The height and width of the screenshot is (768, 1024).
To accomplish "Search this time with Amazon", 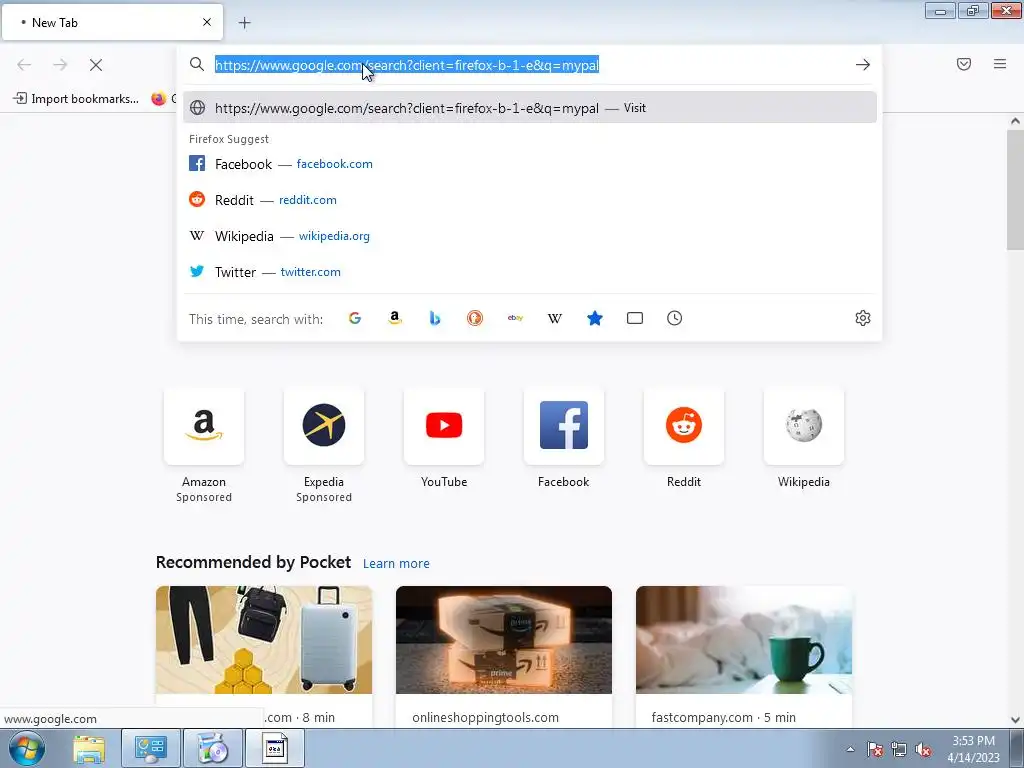I will point(394,318).
